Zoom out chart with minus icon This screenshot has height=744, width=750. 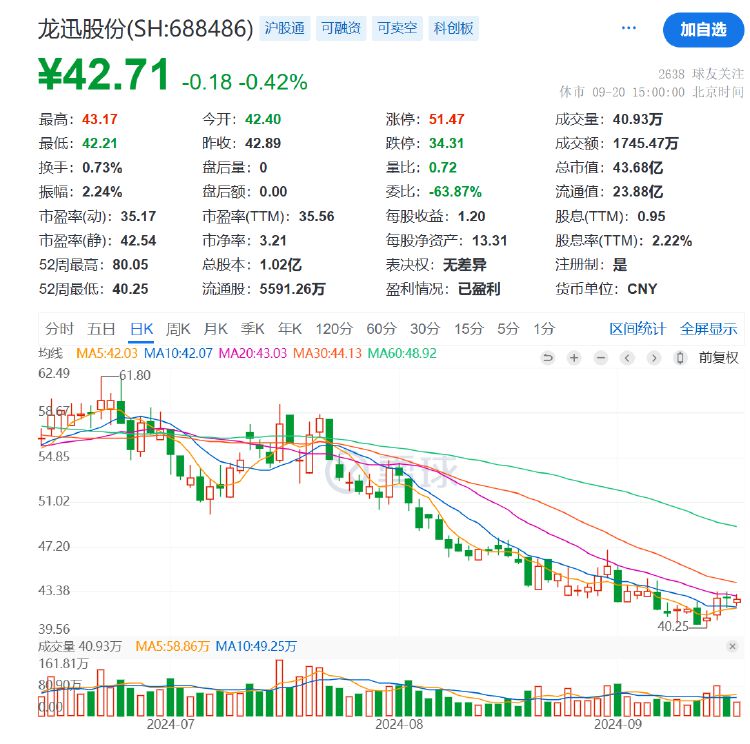[601, 357]
